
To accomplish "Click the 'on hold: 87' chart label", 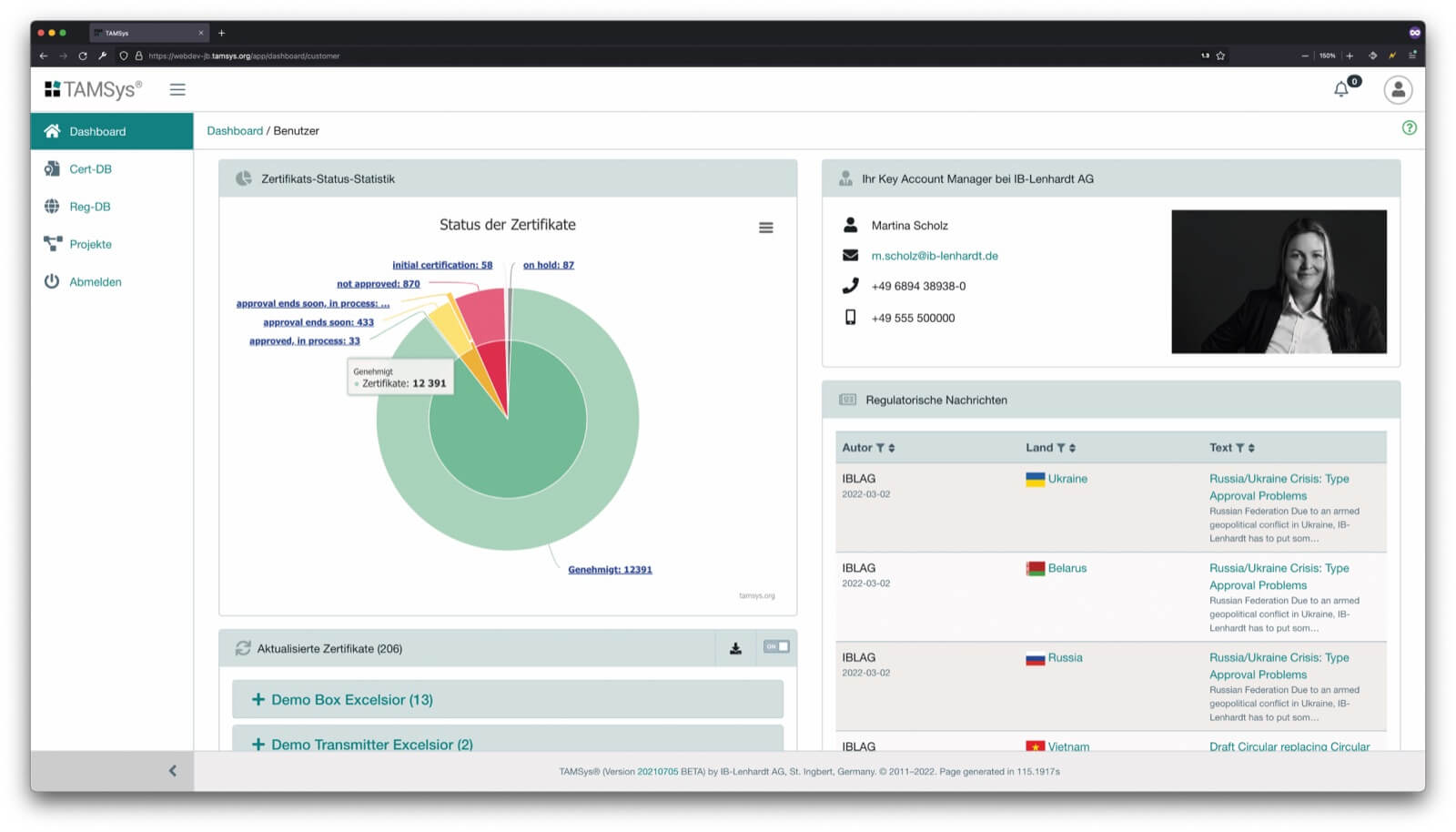I will tap(549, 265).
